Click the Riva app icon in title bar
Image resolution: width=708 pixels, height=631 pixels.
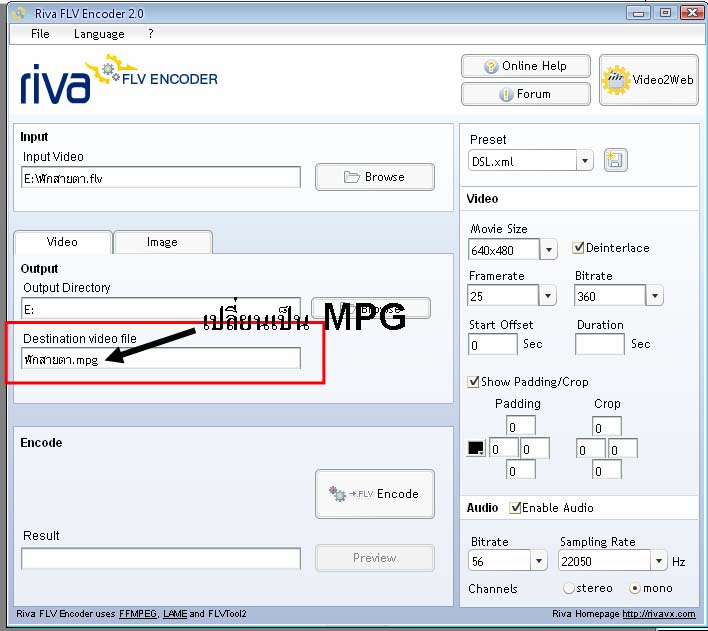(19, 13)
